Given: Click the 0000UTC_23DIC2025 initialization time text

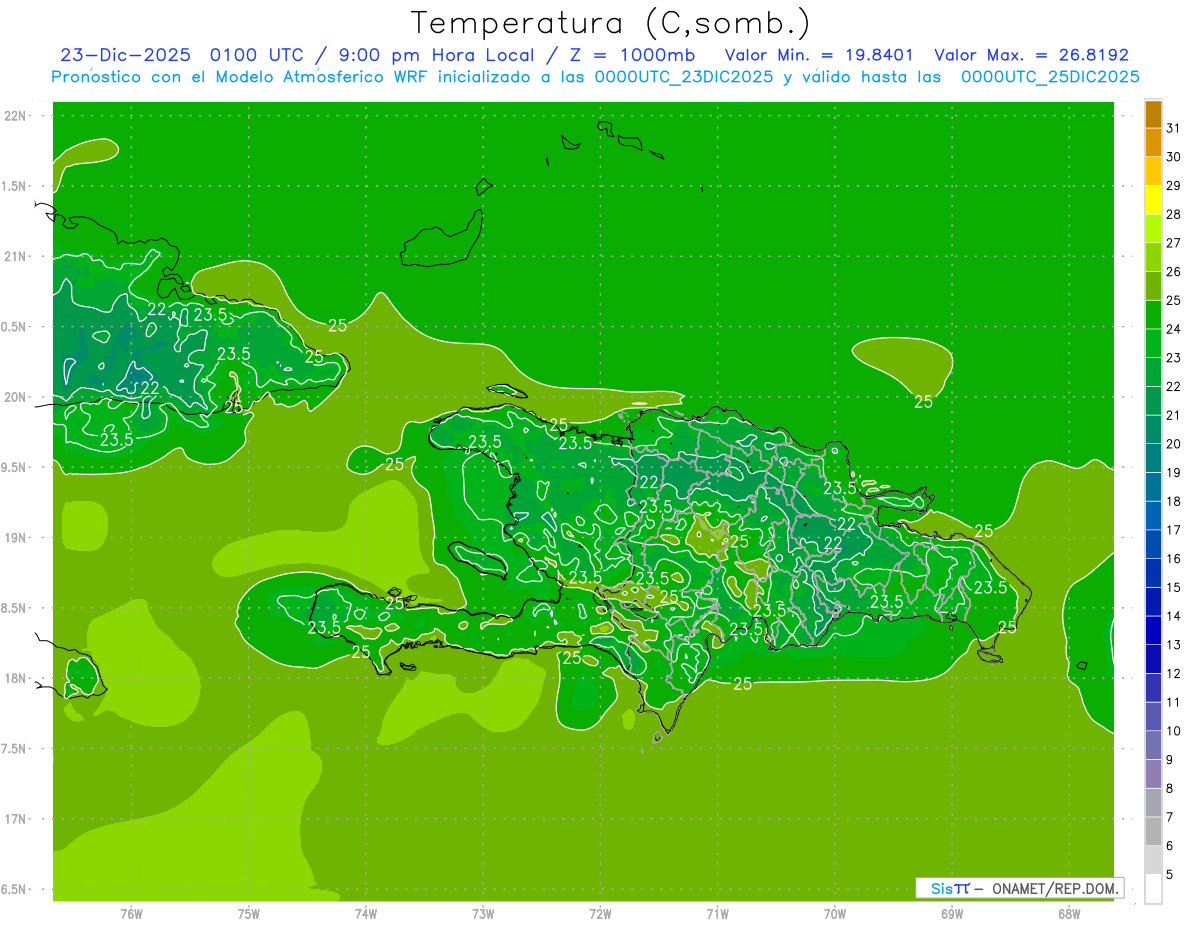Looking at the screenshot, I should (x=683, y=77).
